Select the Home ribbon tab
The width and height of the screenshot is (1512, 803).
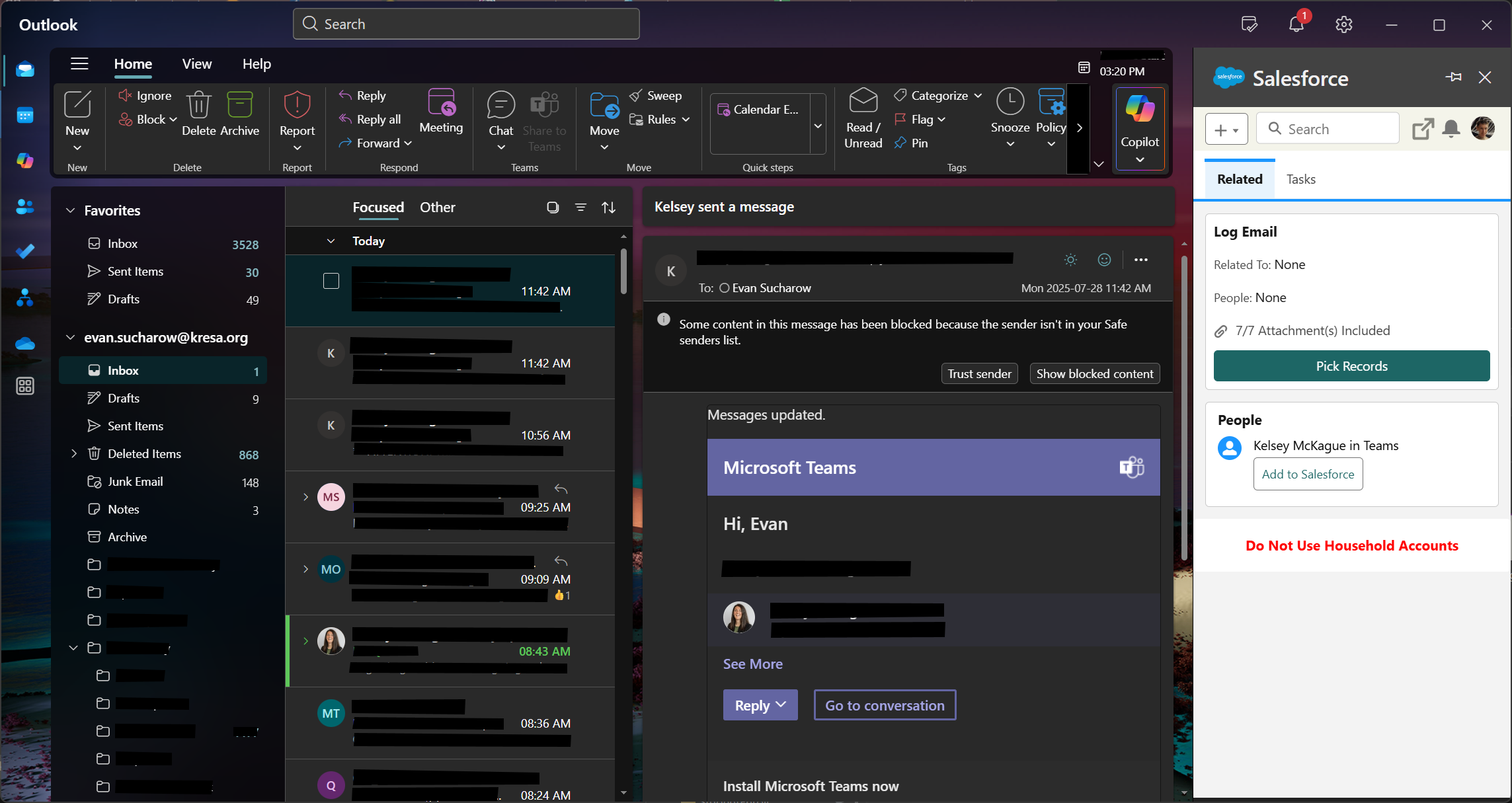pyautogui.click(x=133, y=63)
